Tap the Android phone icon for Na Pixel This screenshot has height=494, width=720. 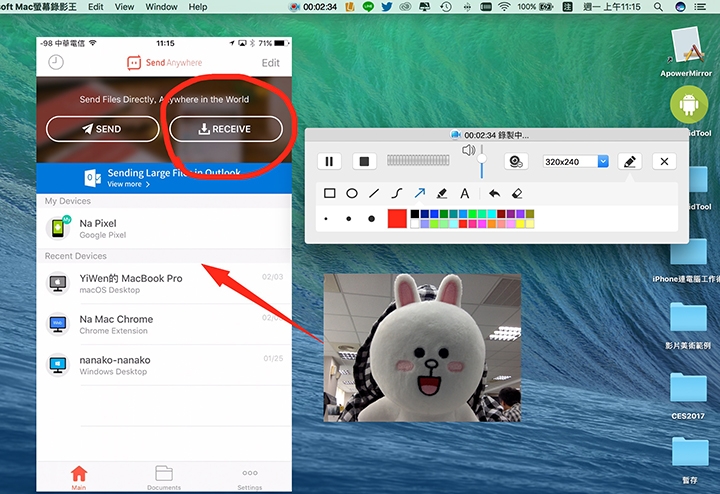click(x=58, y=228)
